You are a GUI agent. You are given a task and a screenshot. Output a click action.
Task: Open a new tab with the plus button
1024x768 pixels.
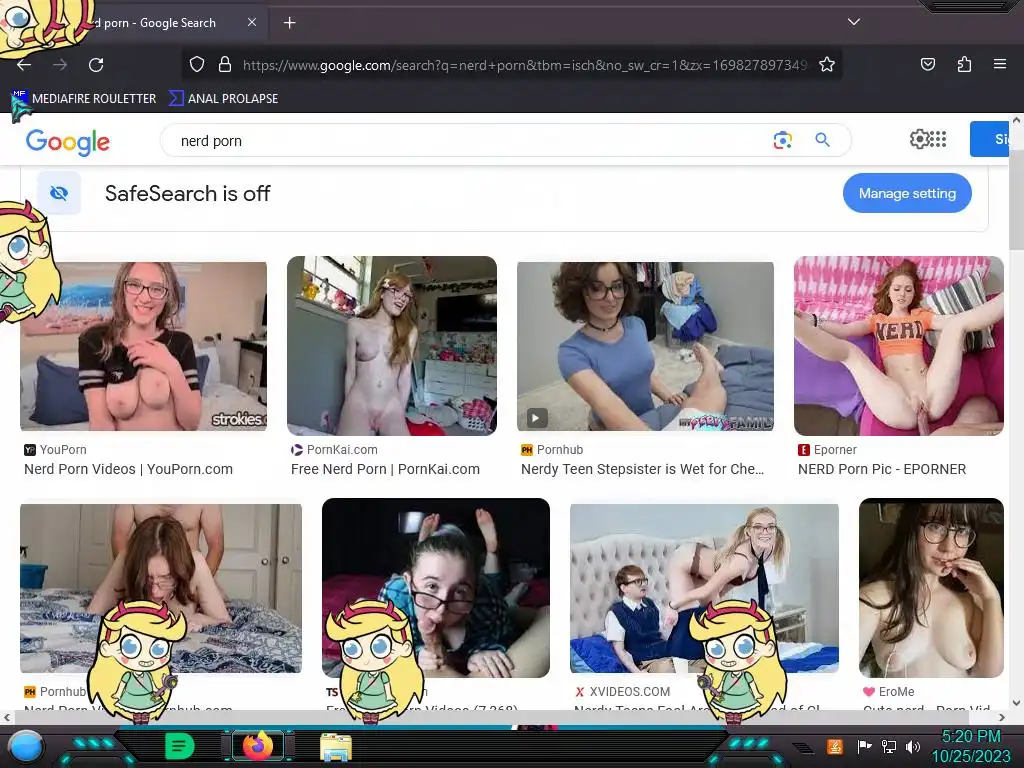point(289,23)
